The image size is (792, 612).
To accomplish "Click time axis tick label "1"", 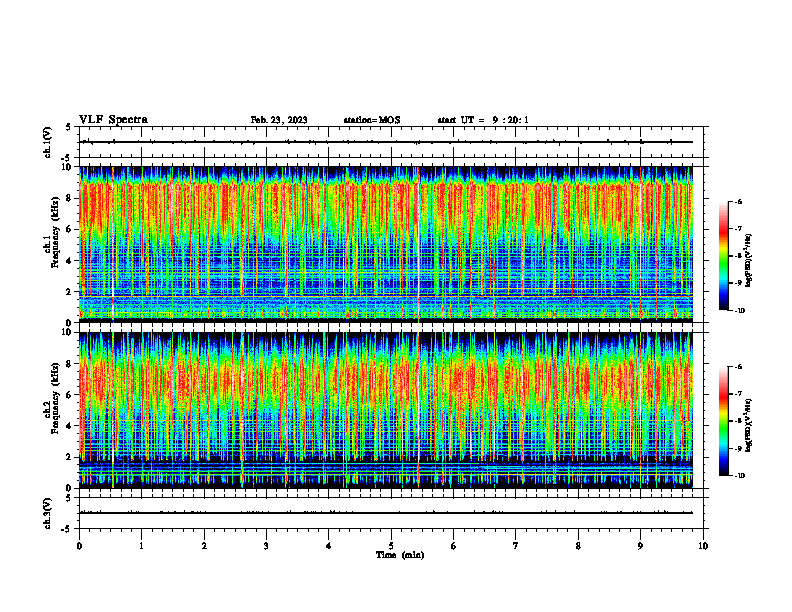I will 141,546.
